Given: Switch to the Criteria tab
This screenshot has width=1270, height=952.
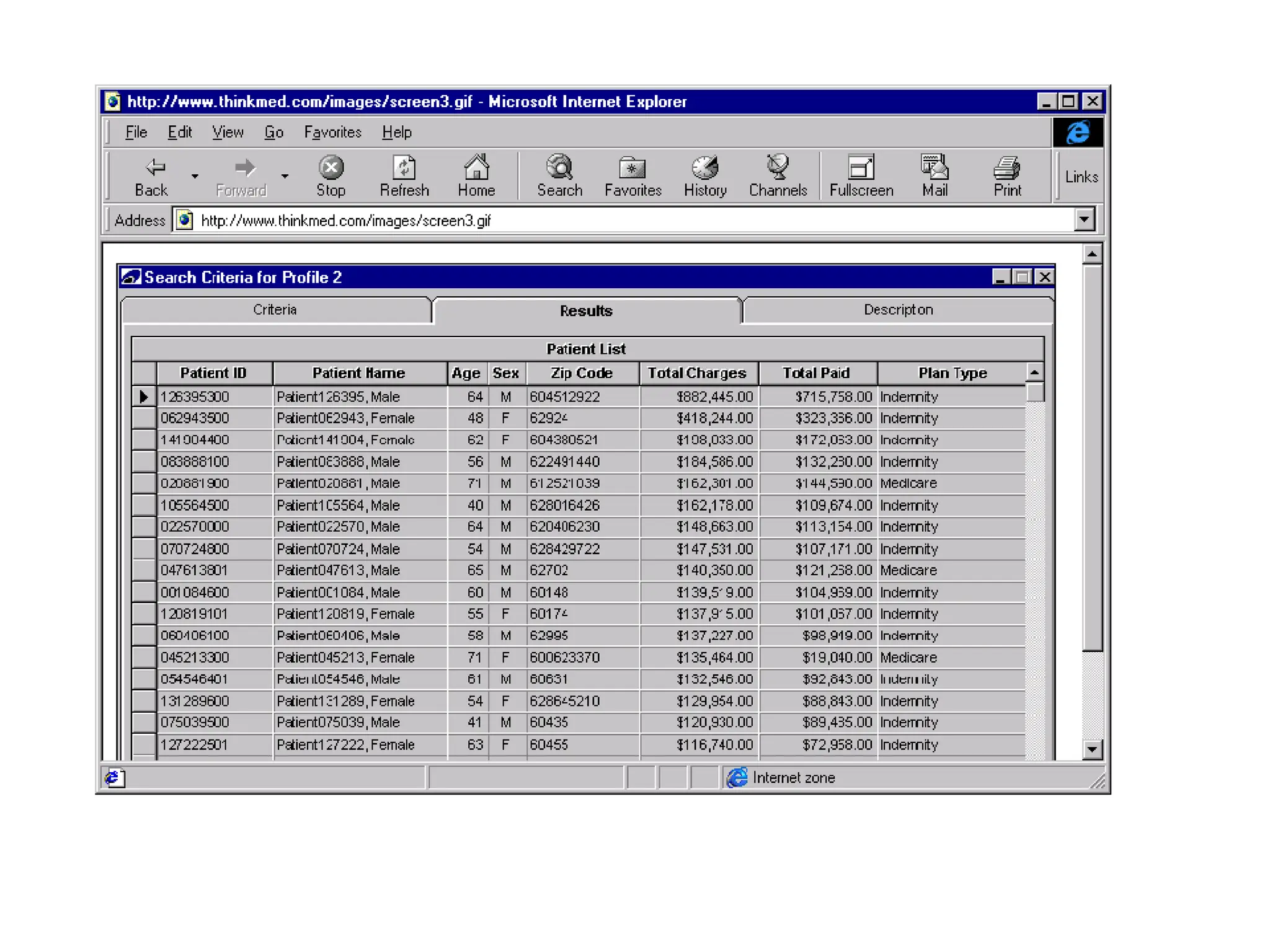Looking at the screenshot, I should pos(275,310).
